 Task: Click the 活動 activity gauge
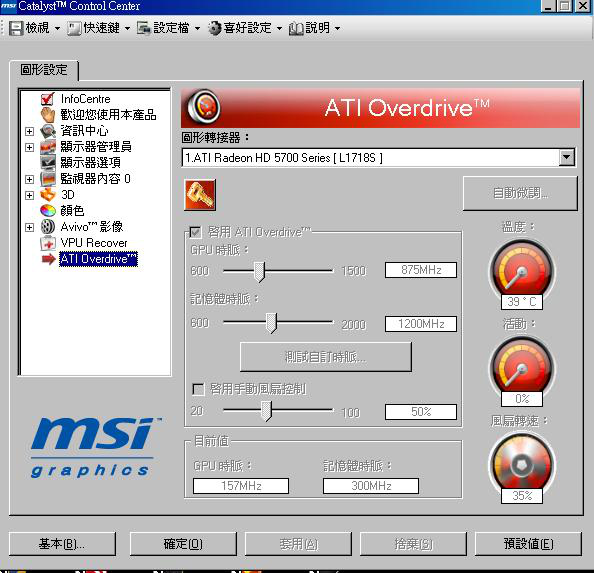(522, 367)
